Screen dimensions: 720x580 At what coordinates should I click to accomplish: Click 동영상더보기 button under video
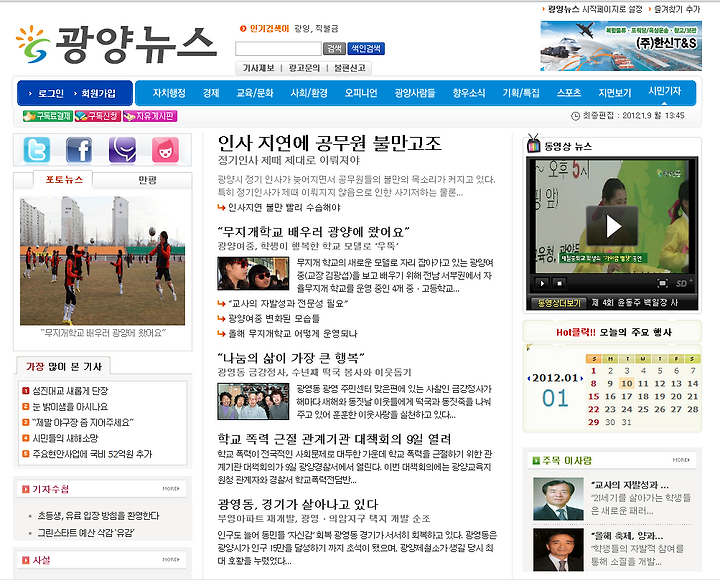pyautogui.click(x=559, y=303)
